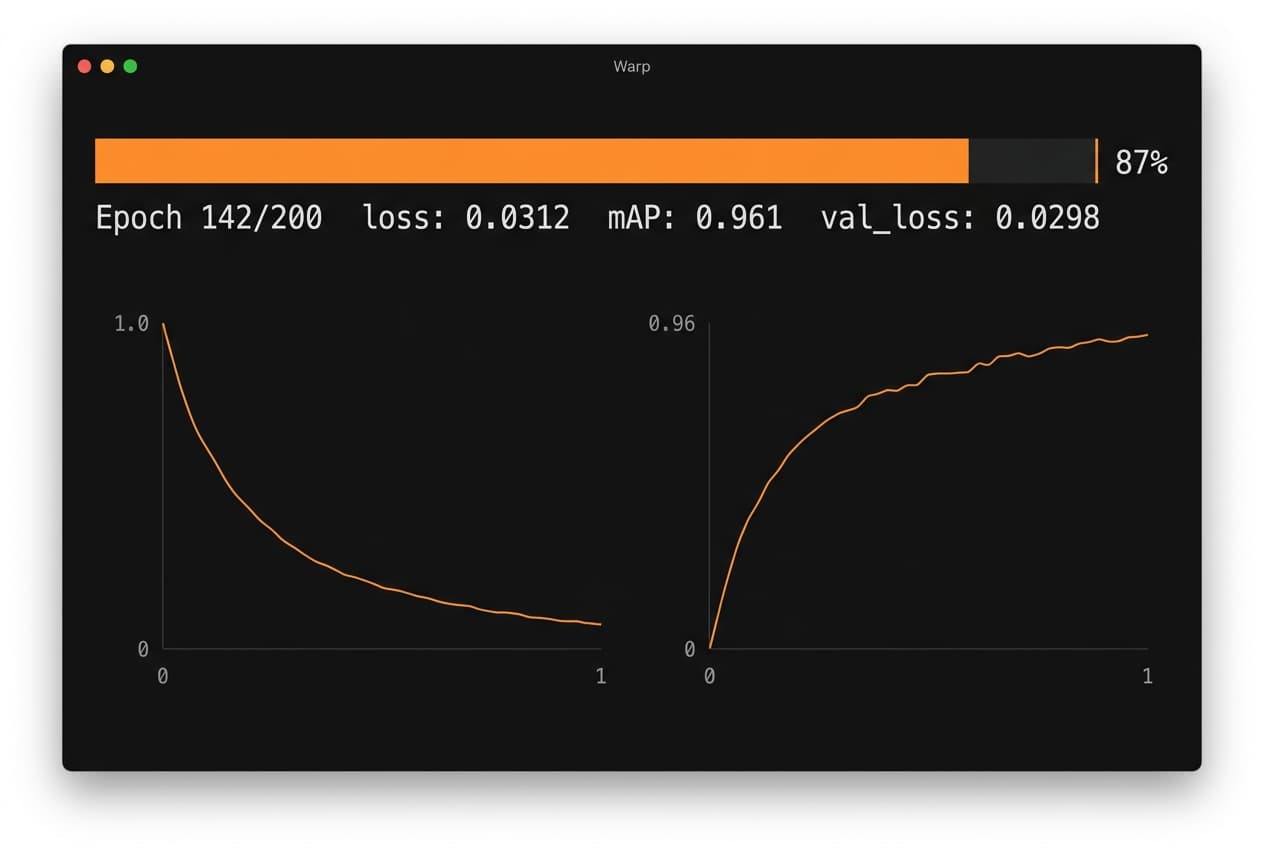Click the unfilled dark progress bar segment

coord(1031,161)
